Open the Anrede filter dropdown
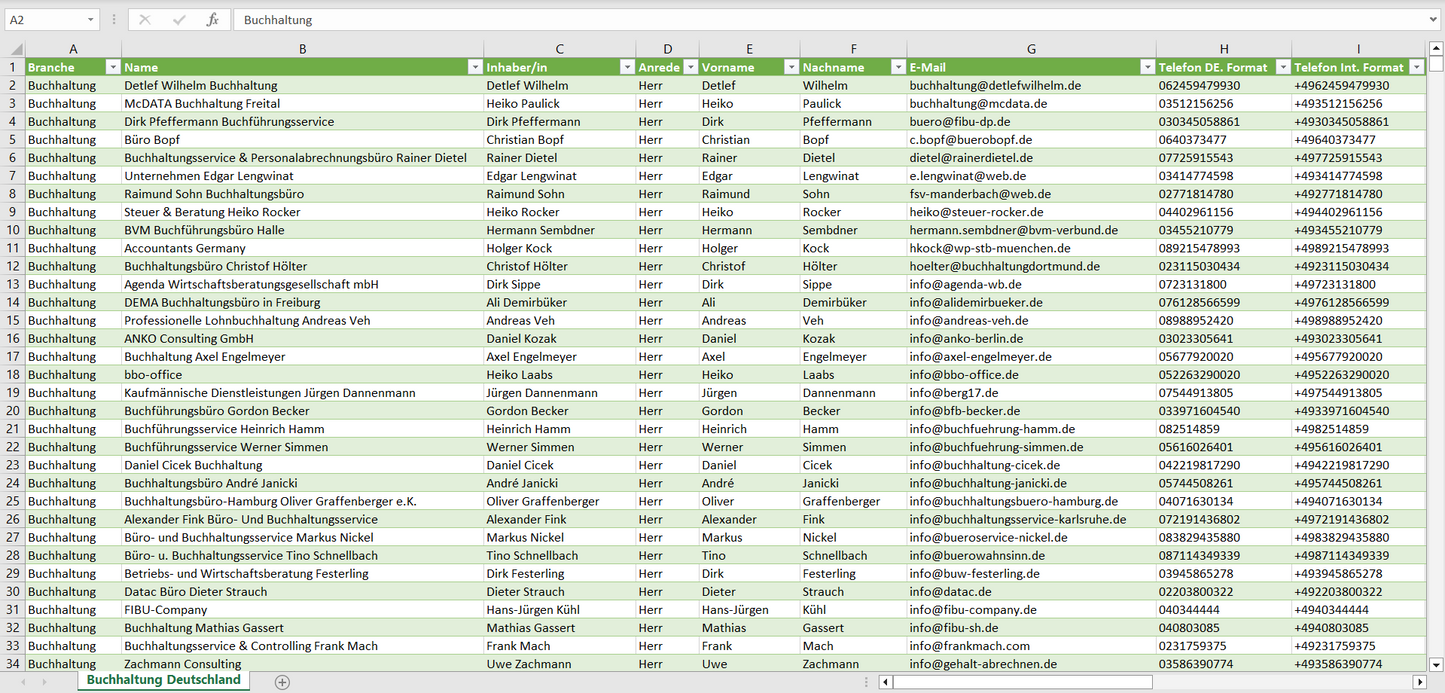The width and height of the screenshot is (1445, 693). [689, 68]
